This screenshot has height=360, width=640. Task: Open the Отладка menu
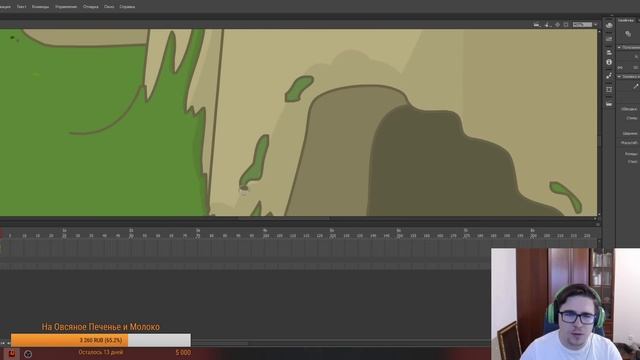pos(91,7)
